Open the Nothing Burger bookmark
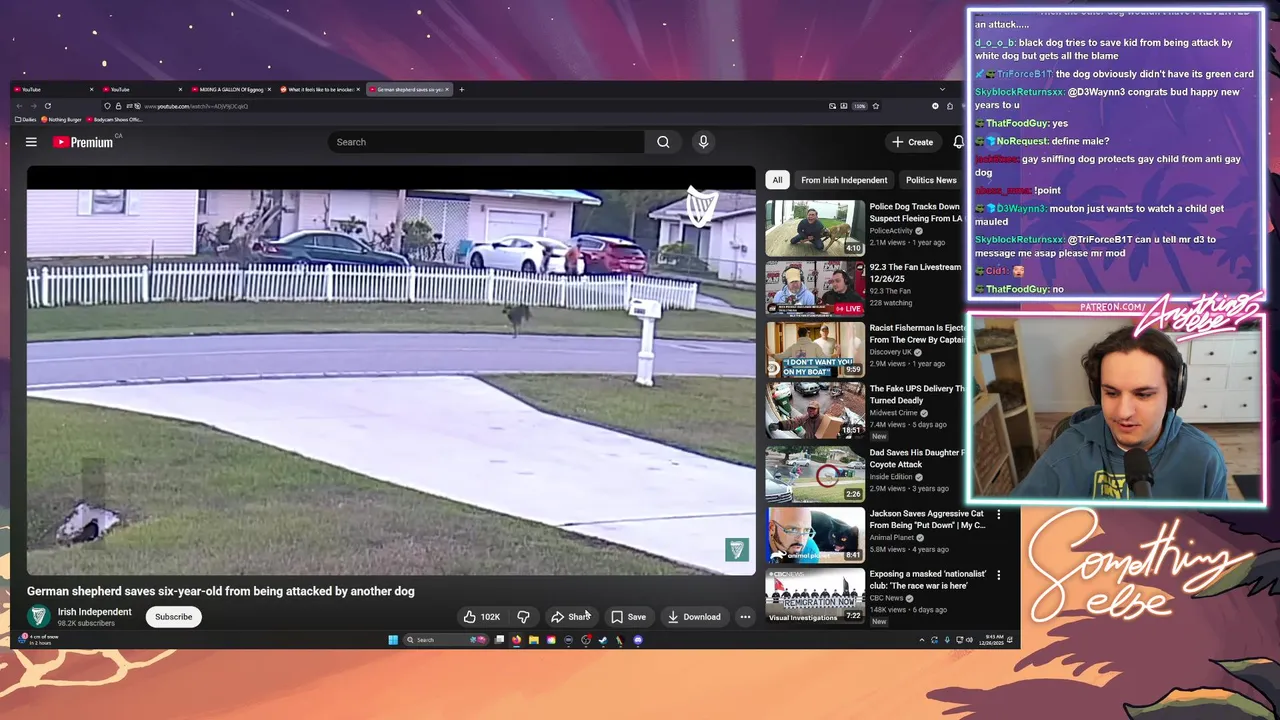Screen dimensions: 1280x720 (62, 120)
